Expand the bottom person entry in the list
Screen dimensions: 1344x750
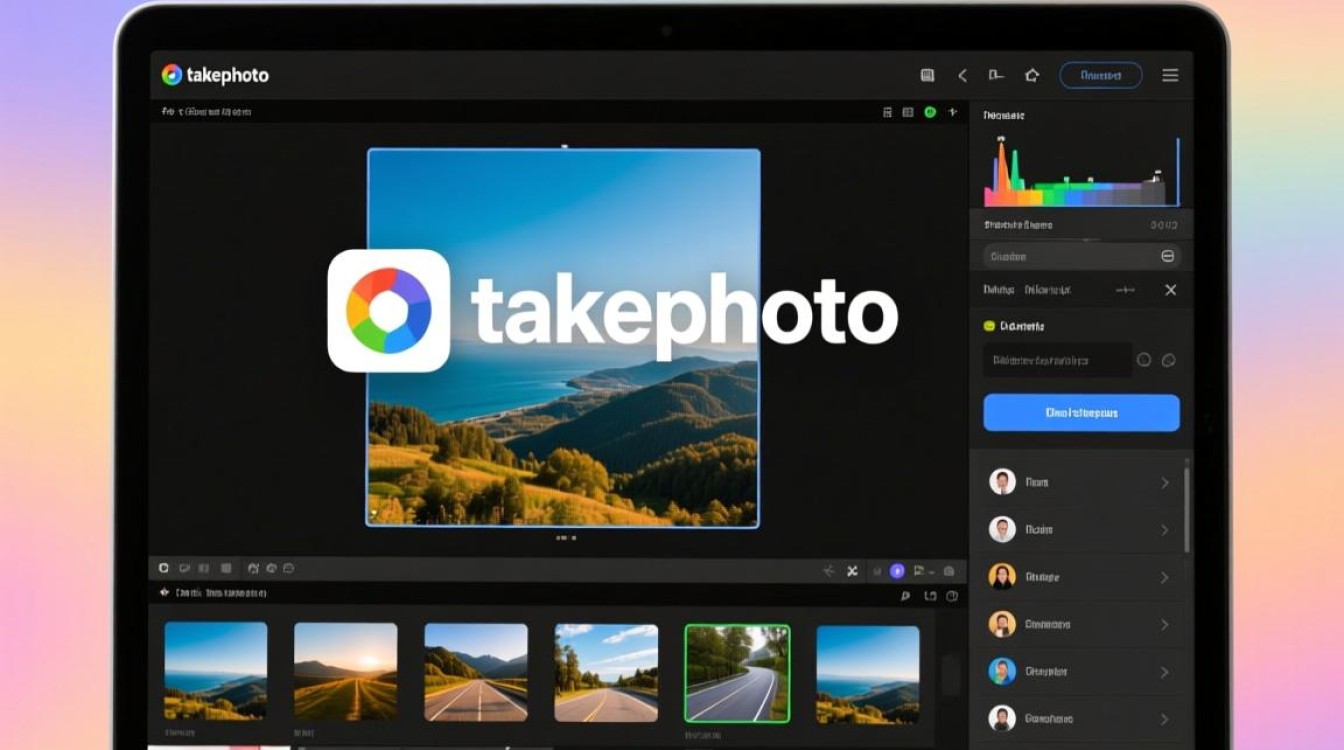(x=1164, y=718)
